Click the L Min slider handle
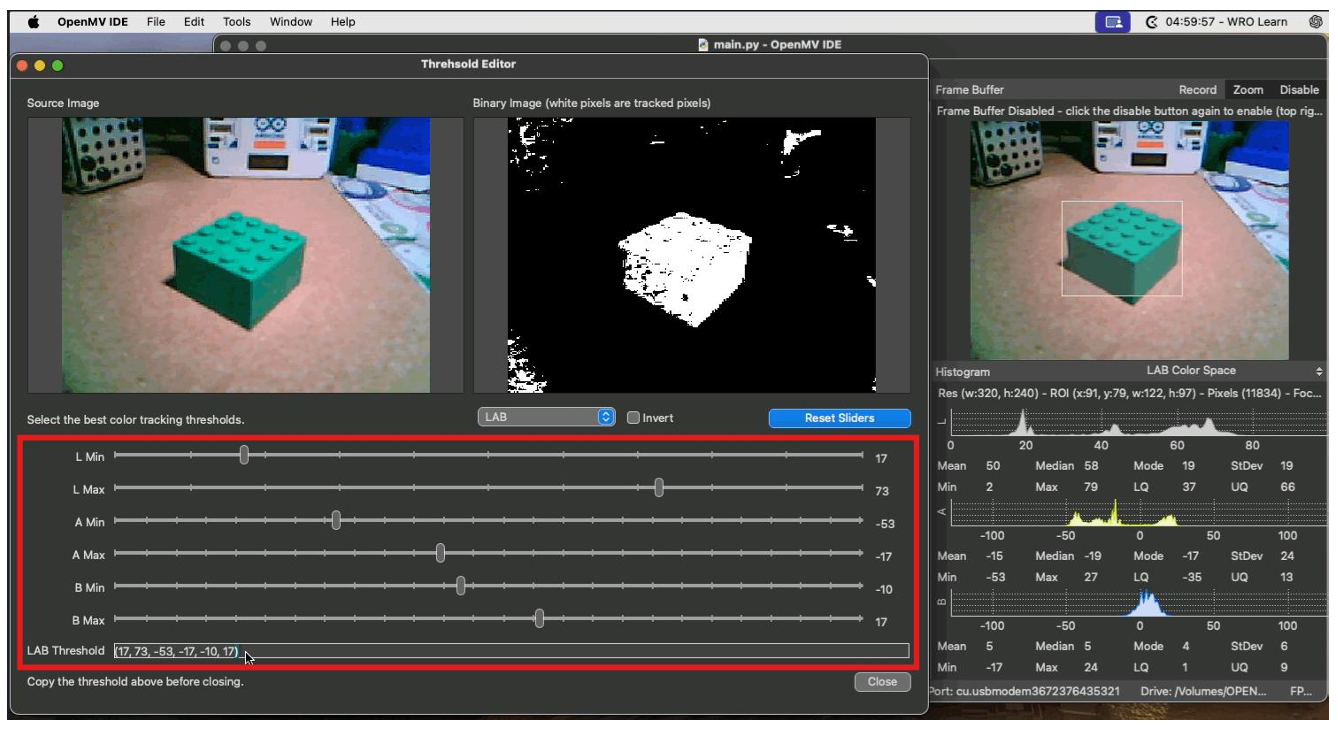This screenshot has height=731, width=1338. [244, 455]
